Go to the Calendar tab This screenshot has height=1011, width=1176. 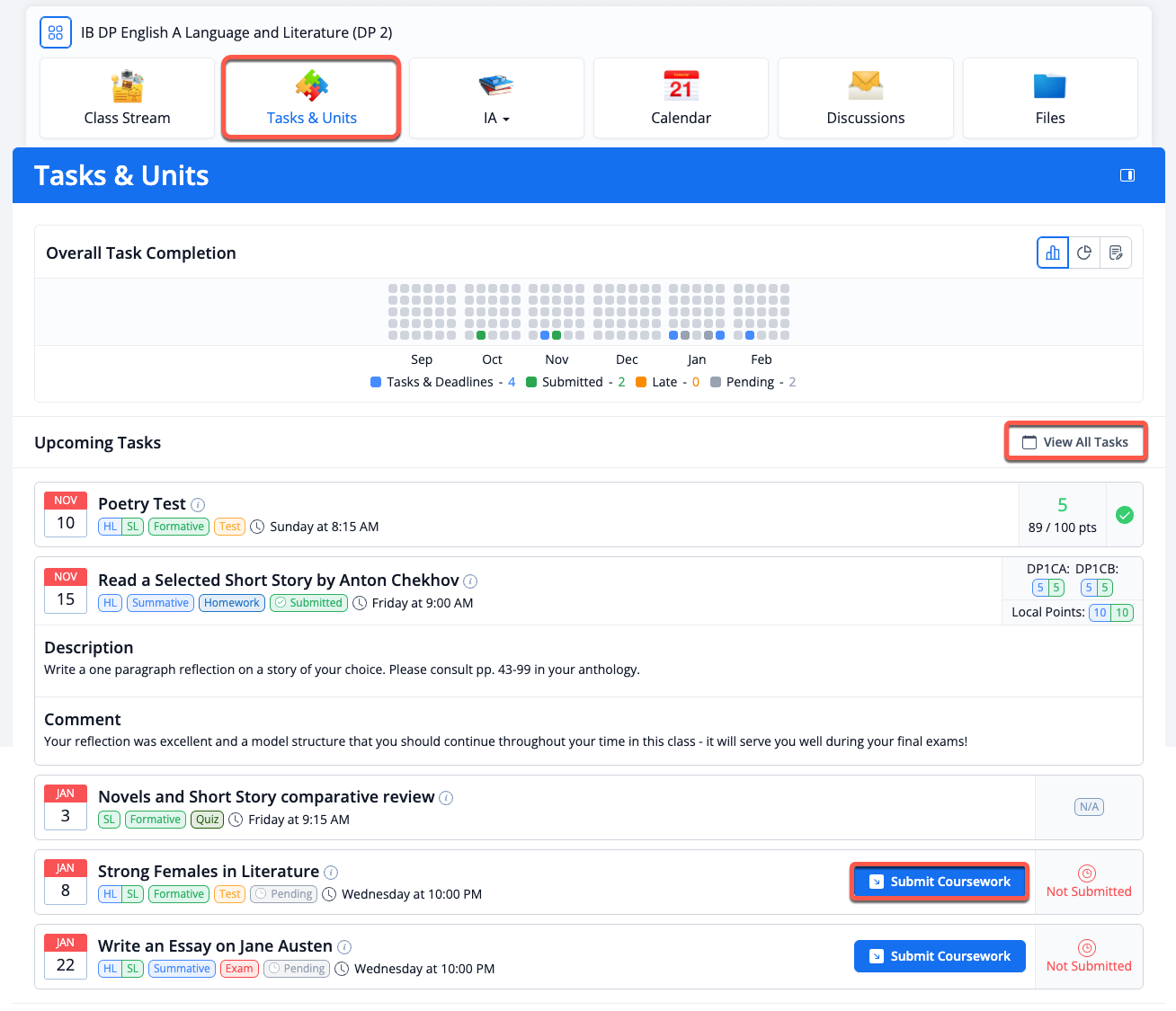[681, 99]
